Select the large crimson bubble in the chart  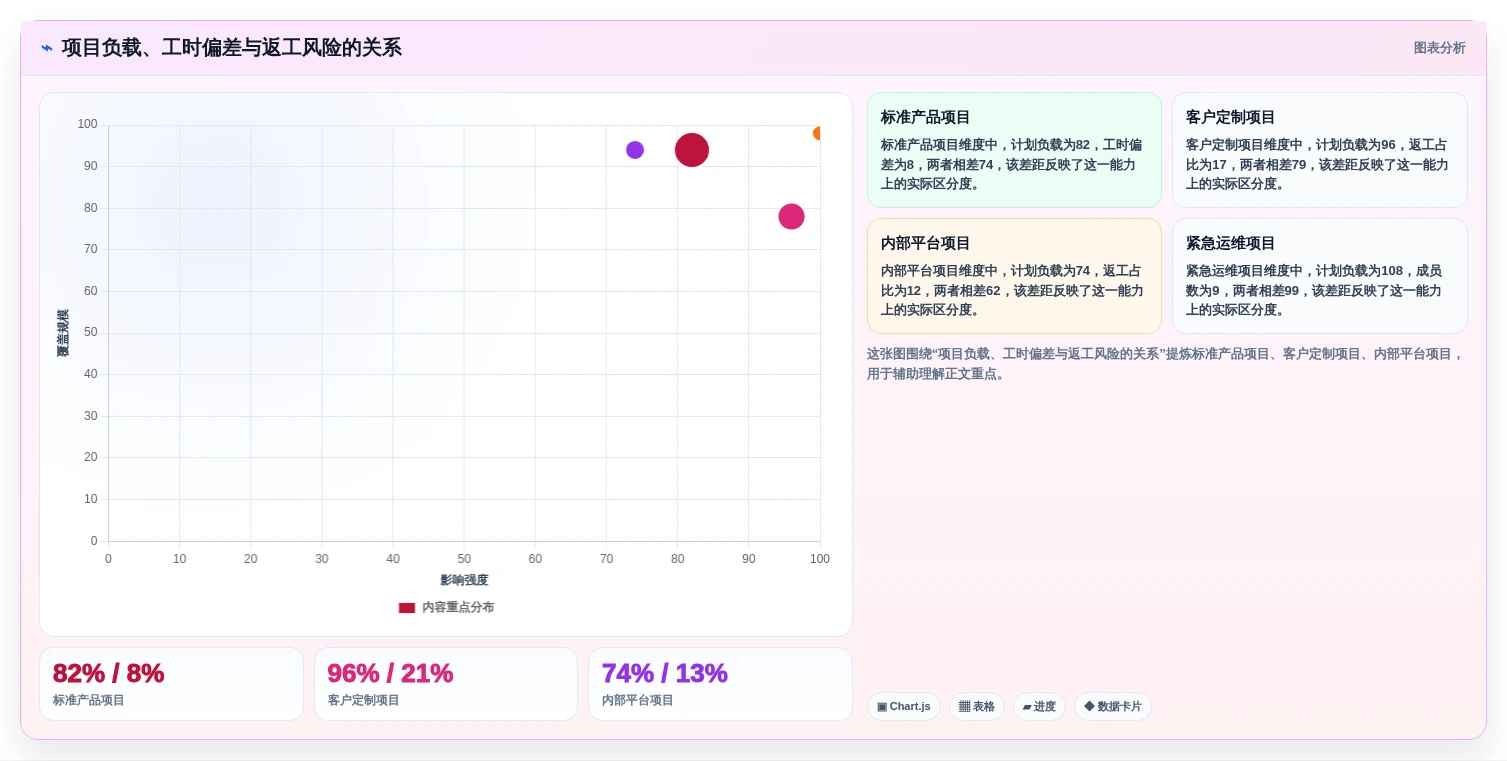692,150
